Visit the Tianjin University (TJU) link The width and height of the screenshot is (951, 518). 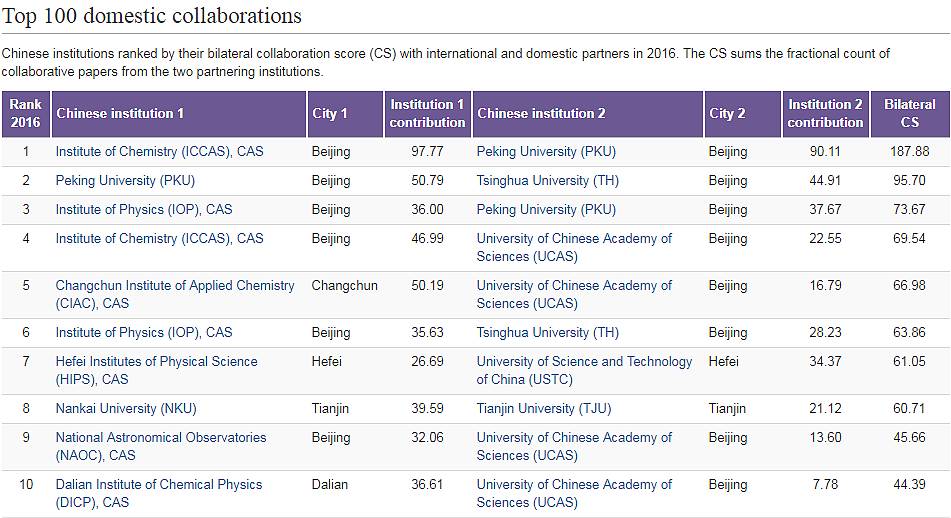(540, 409)
